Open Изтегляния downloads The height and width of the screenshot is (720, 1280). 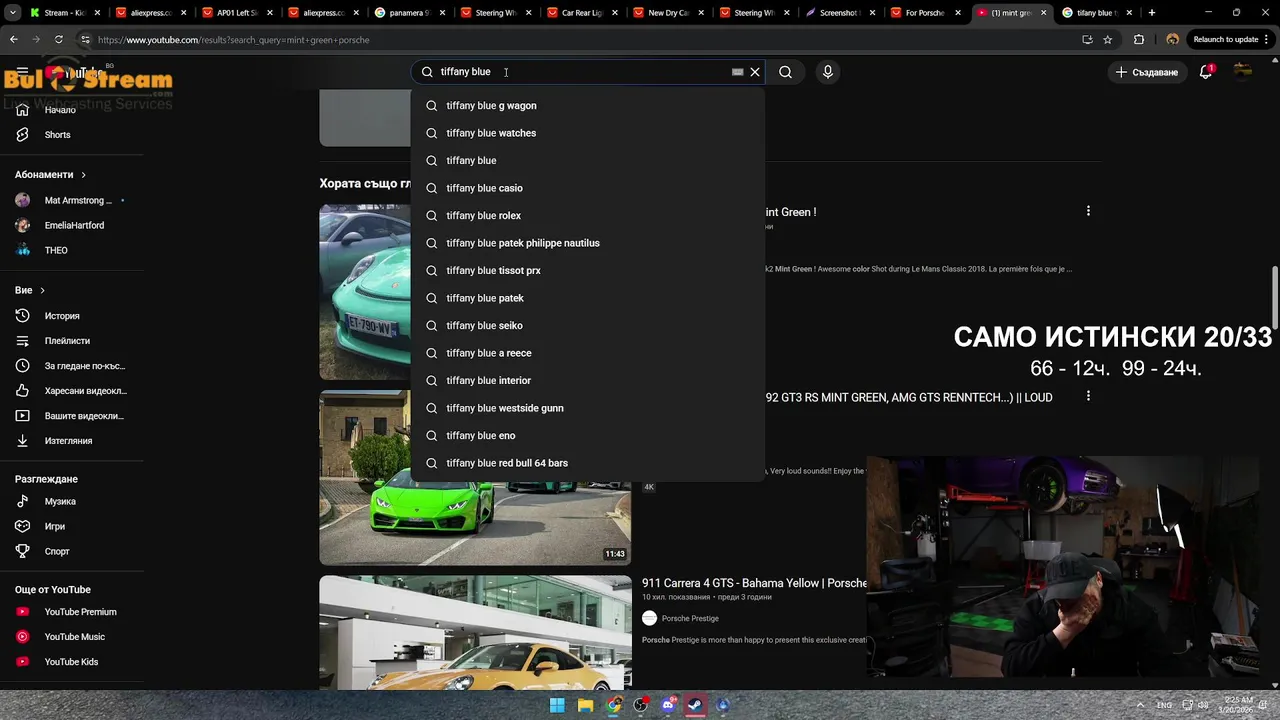pos(70,441)
